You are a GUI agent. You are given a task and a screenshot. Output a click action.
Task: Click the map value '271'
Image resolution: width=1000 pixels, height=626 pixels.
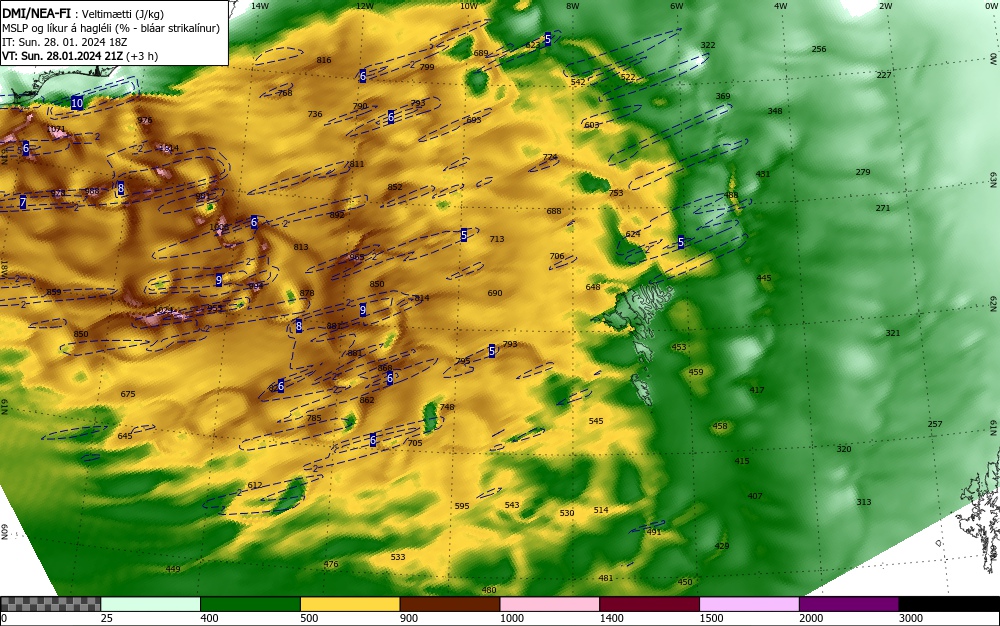tap(883, 208)
